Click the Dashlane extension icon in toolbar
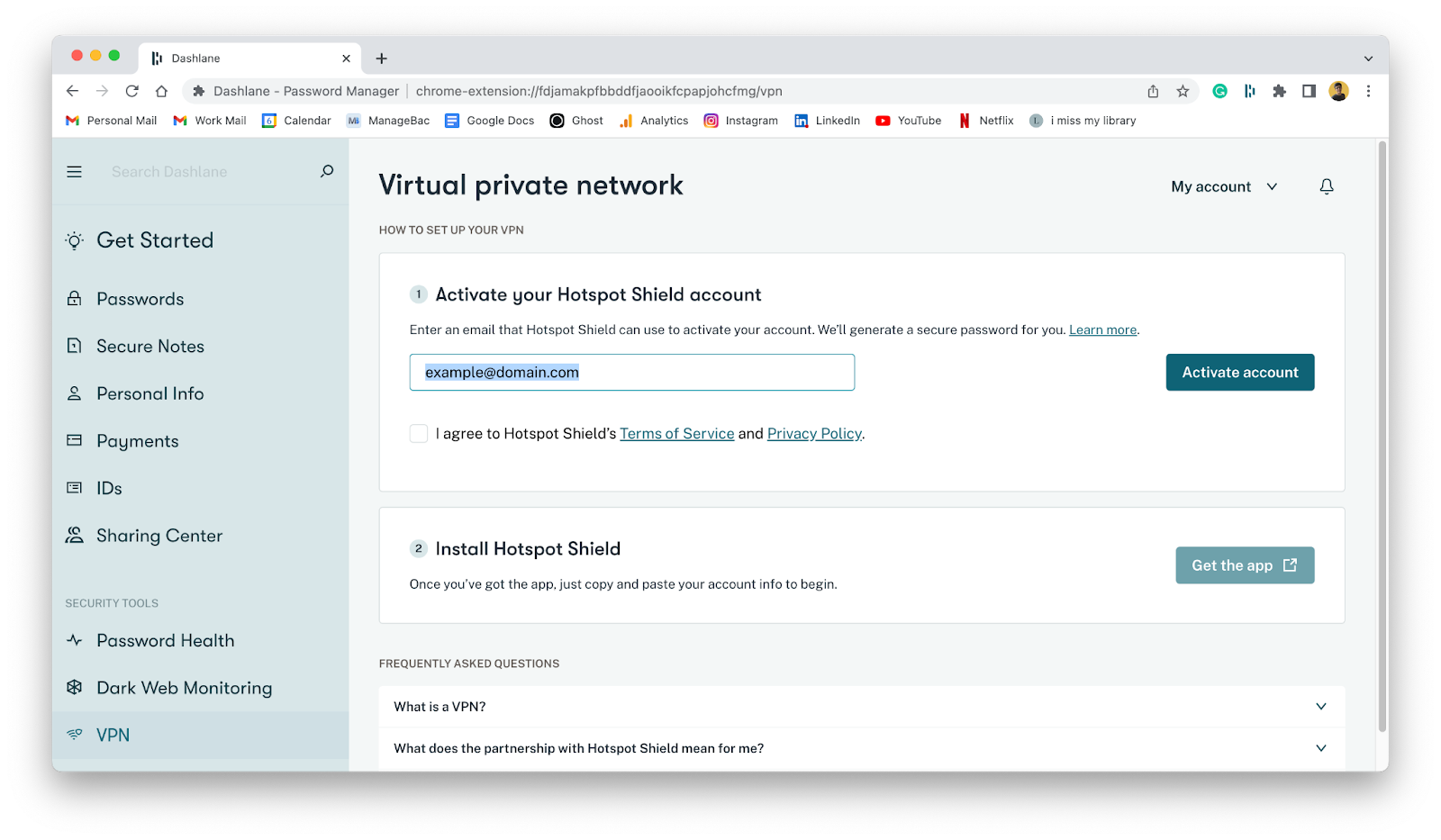Viewport: 1441px width, 840px height. 1249,91
